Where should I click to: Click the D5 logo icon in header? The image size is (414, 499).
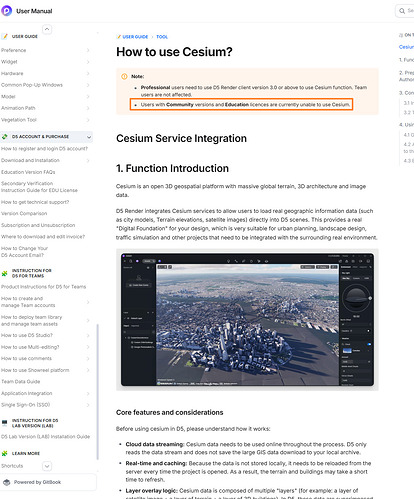[x=6, y=11]
